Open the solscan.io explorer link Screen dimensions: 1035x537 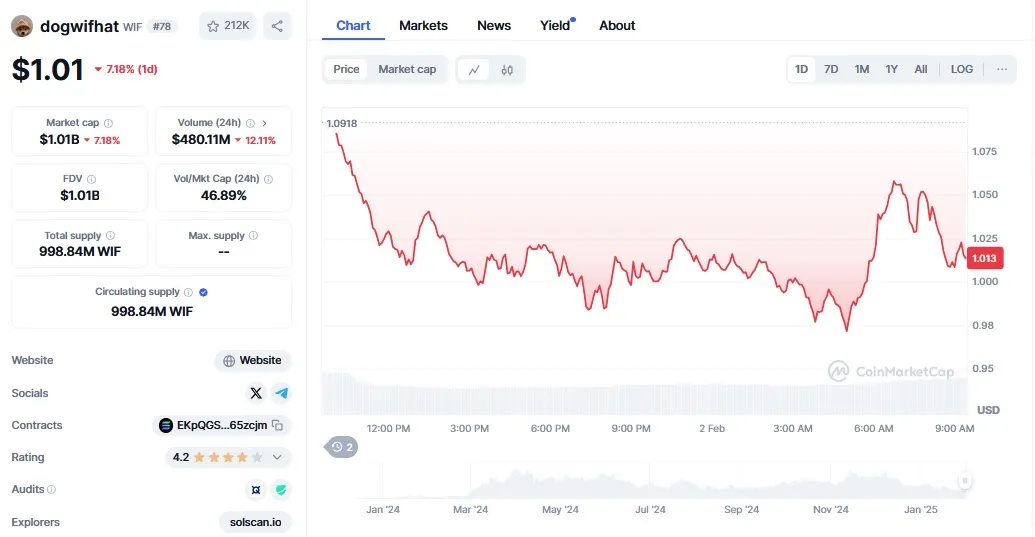255,522
